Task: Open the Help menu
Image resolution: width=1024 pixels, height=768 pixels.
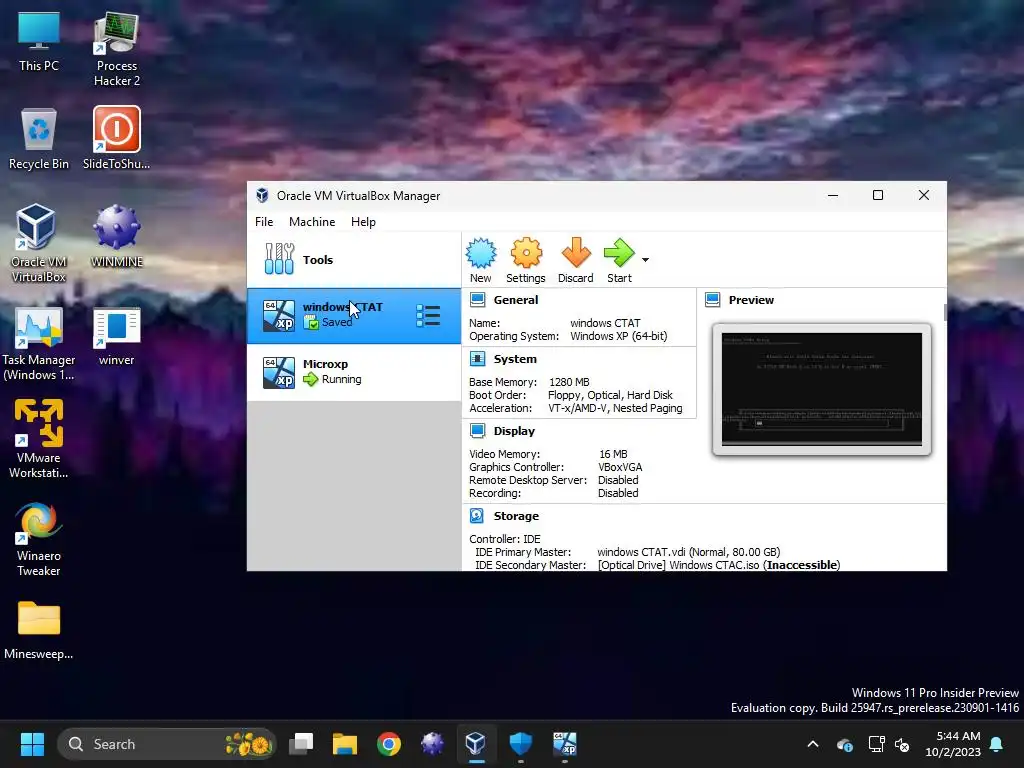Action: 363,221
